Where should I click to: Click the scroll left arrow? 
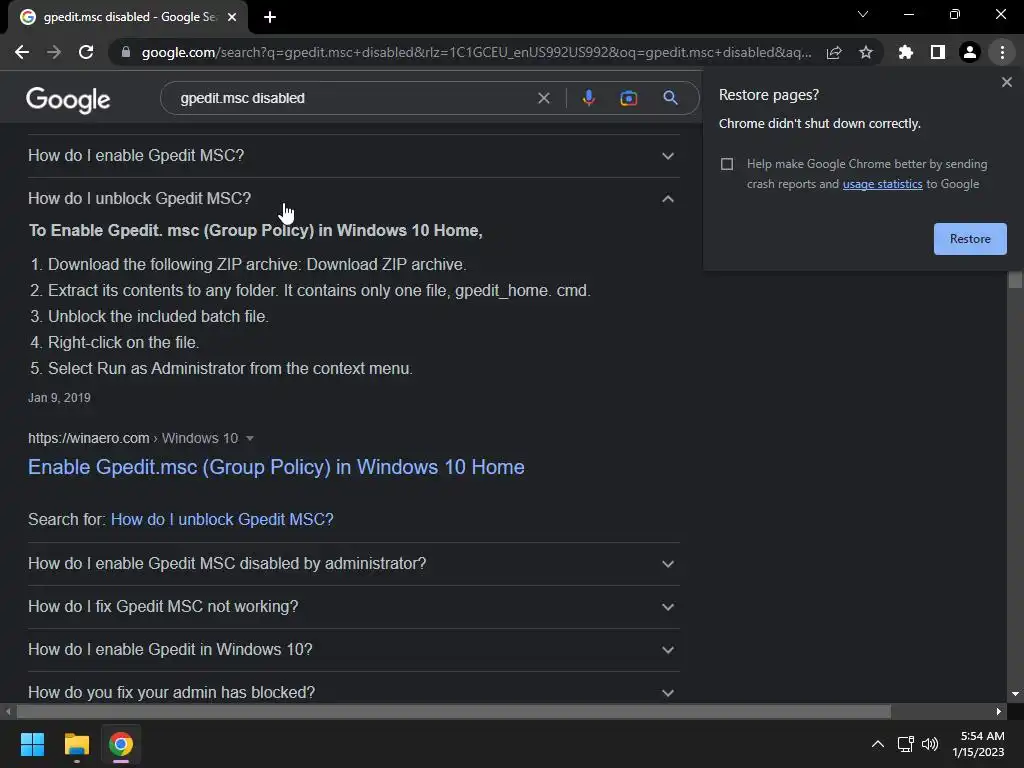click(x=8, y=712)
